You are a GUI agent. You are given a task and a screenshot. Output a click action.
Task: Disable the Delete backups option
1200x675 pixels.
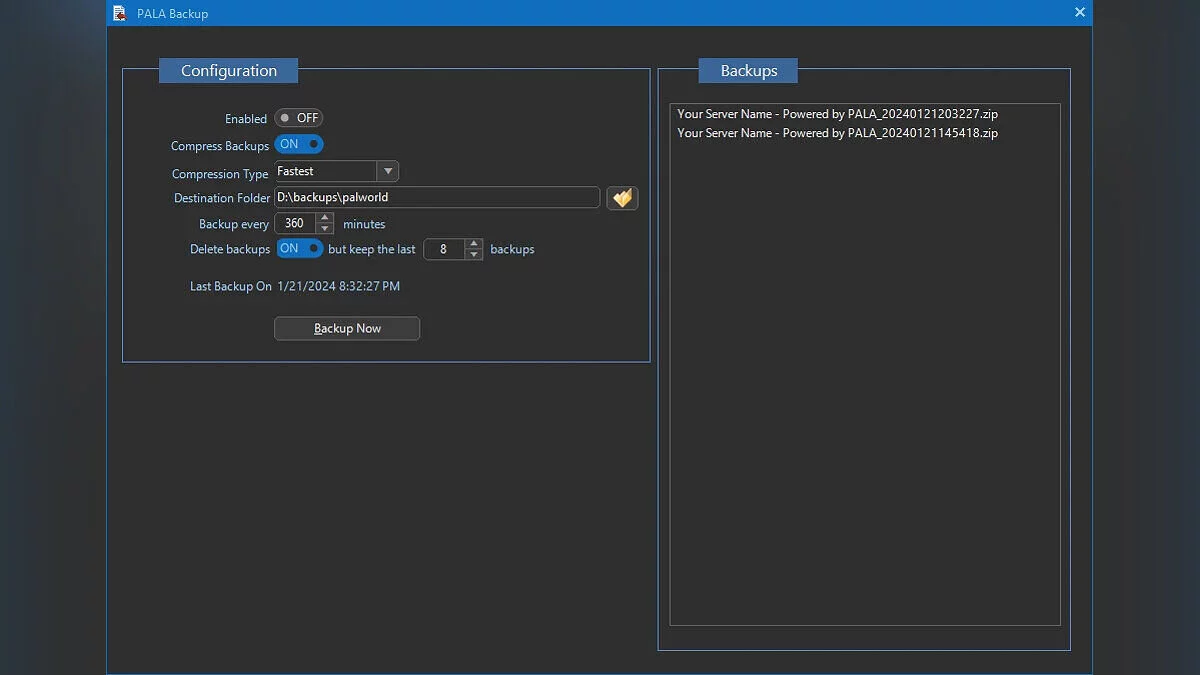(x=300, y=249)
